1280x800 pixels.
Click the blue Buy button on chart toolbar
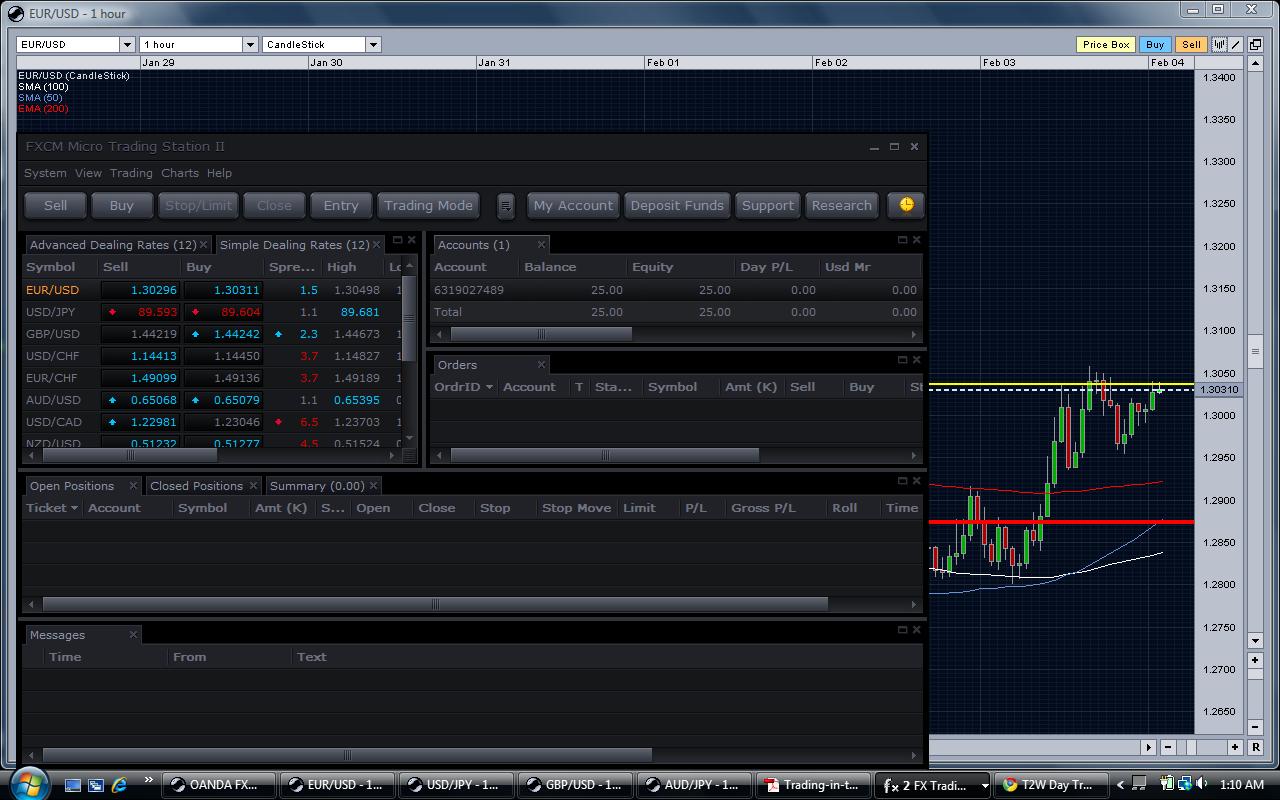click(1155, 44)
